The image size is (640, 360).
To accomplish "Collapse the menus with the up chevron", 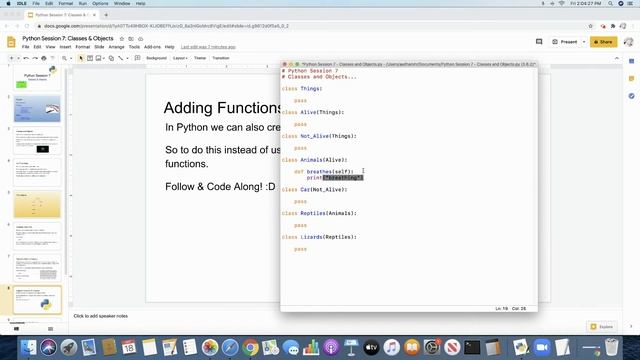I will [616, 58].
